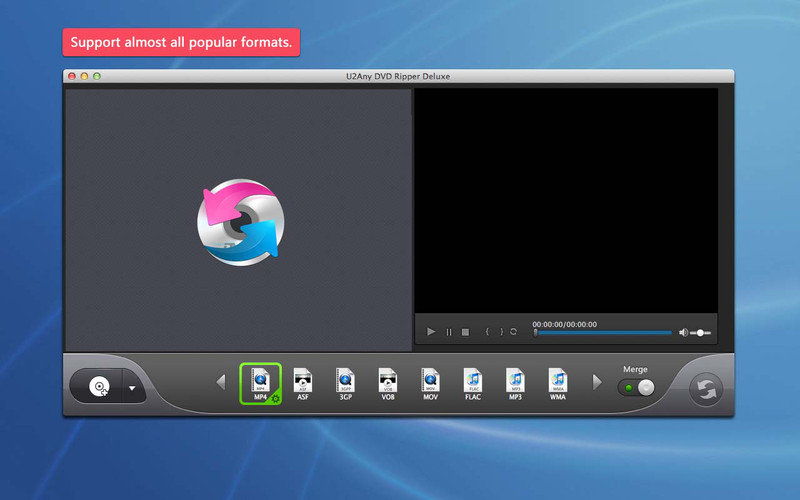
Task: Set trim start bracket marker
Action: point(487,332)
